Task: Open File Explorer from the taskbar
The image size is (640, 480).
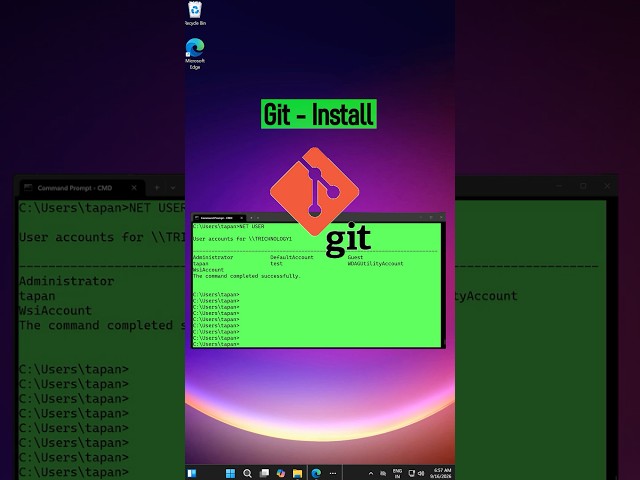Action: [297, 473]
